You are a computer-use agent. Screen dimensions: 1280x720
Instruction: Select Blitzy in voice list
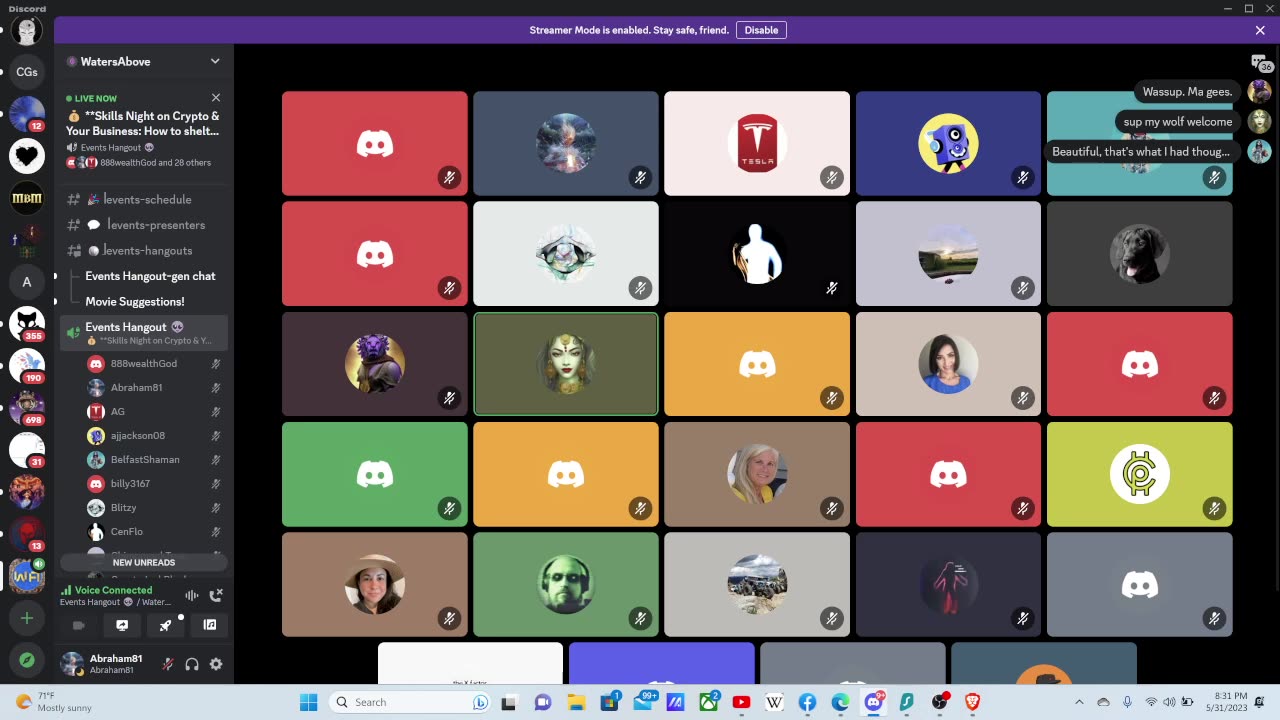point(154,507)
